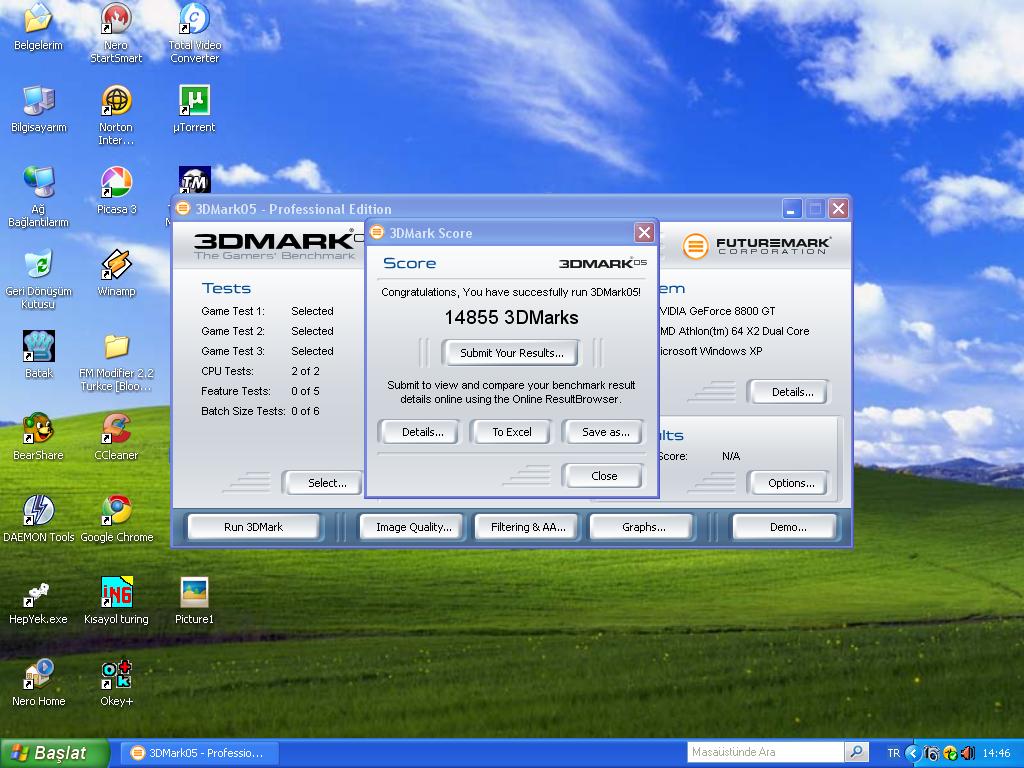The image size is (1024, 768).
Task: Click the Feature Tests label
Action: point(236,391)
